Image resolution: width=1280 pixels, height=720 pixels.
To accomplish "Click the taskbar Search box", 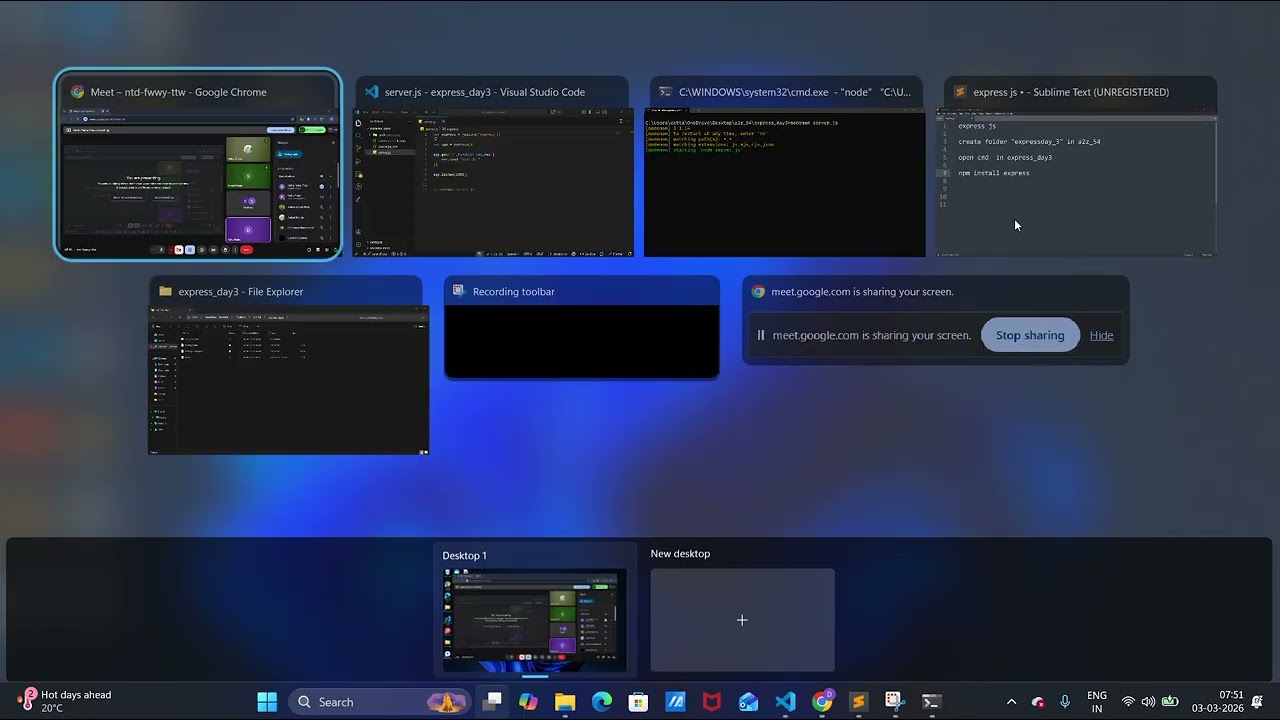I will coord(380,702).
